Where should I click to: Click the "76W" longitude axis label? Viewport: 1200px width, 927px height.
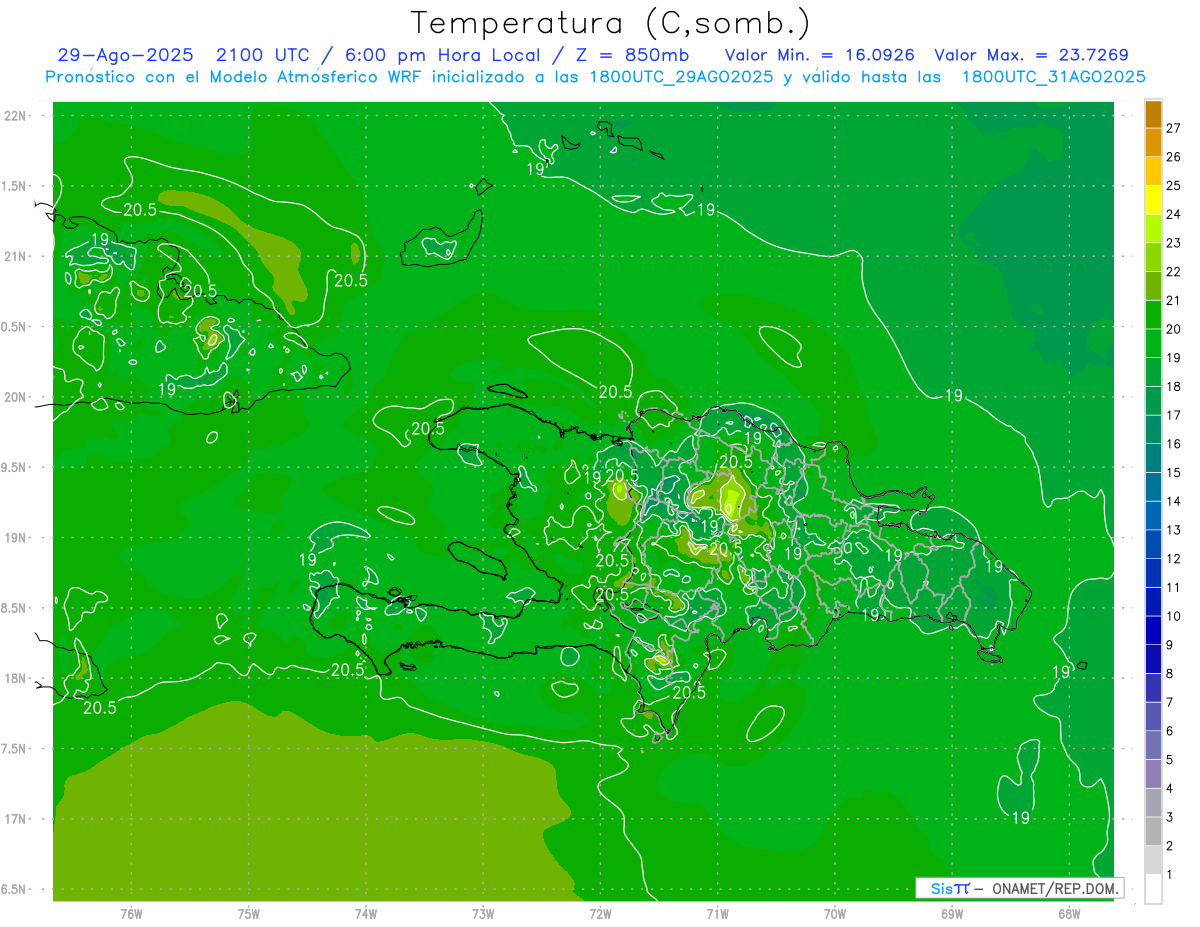tap(131, 914)
